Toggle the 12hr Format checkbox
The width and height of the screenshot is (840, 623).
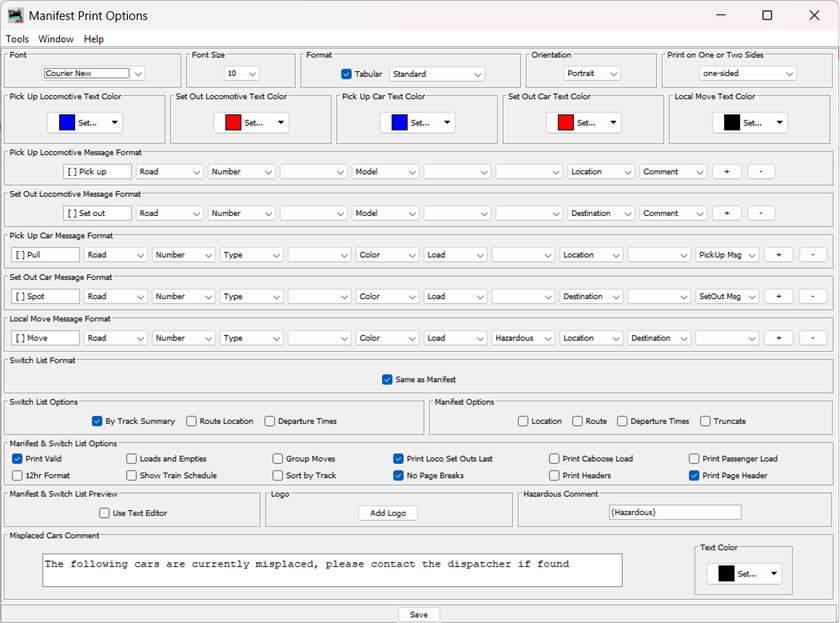point(17,476)
